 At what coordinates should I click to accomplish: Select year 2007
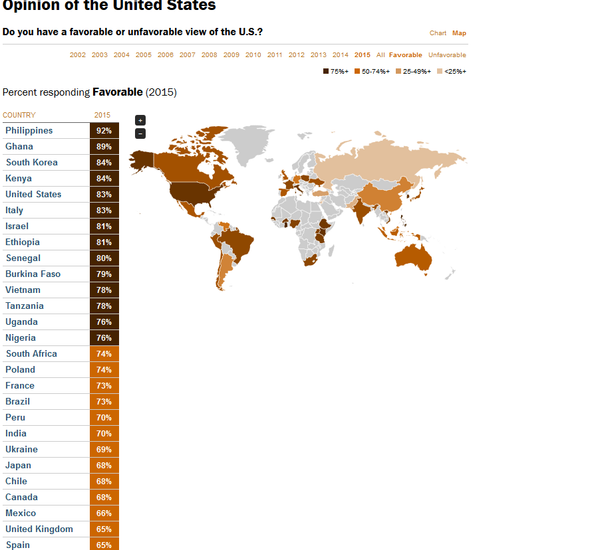click(188, 55)
